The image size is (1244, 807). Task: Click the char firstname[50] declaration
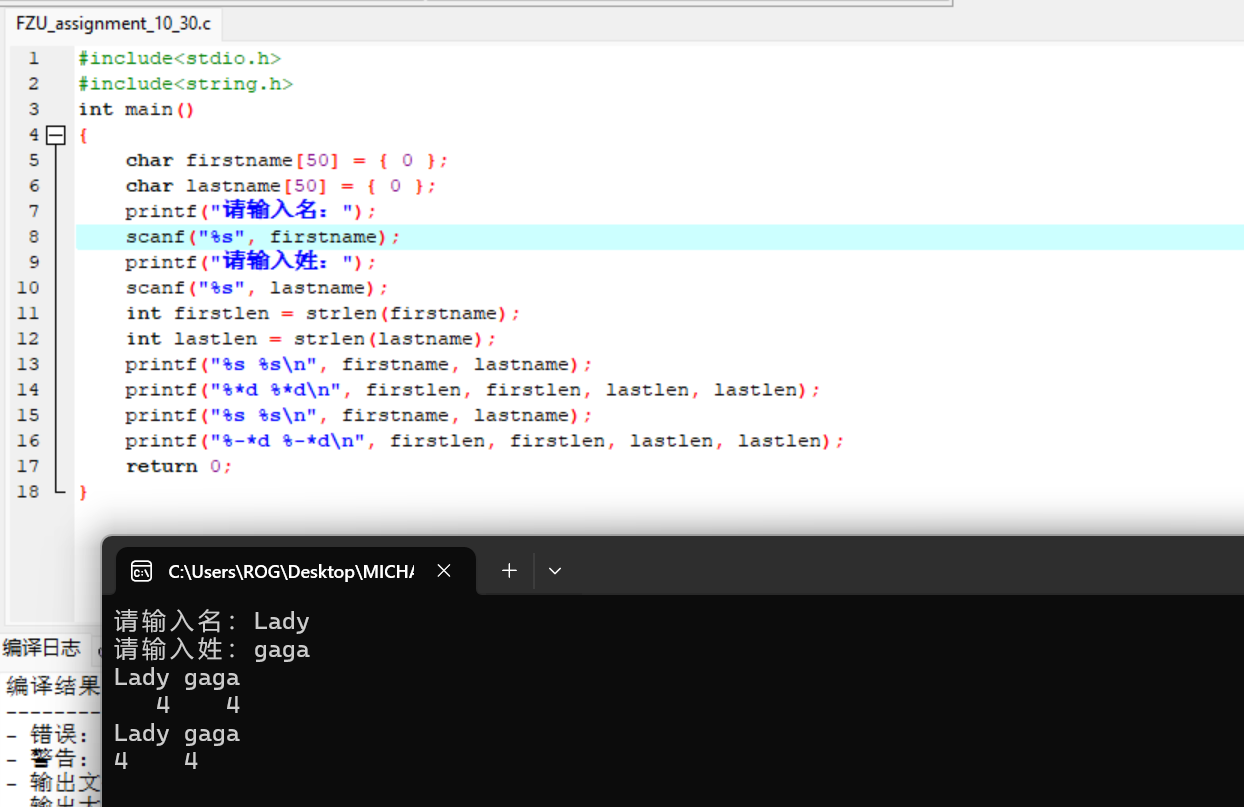tap(287, 161)
